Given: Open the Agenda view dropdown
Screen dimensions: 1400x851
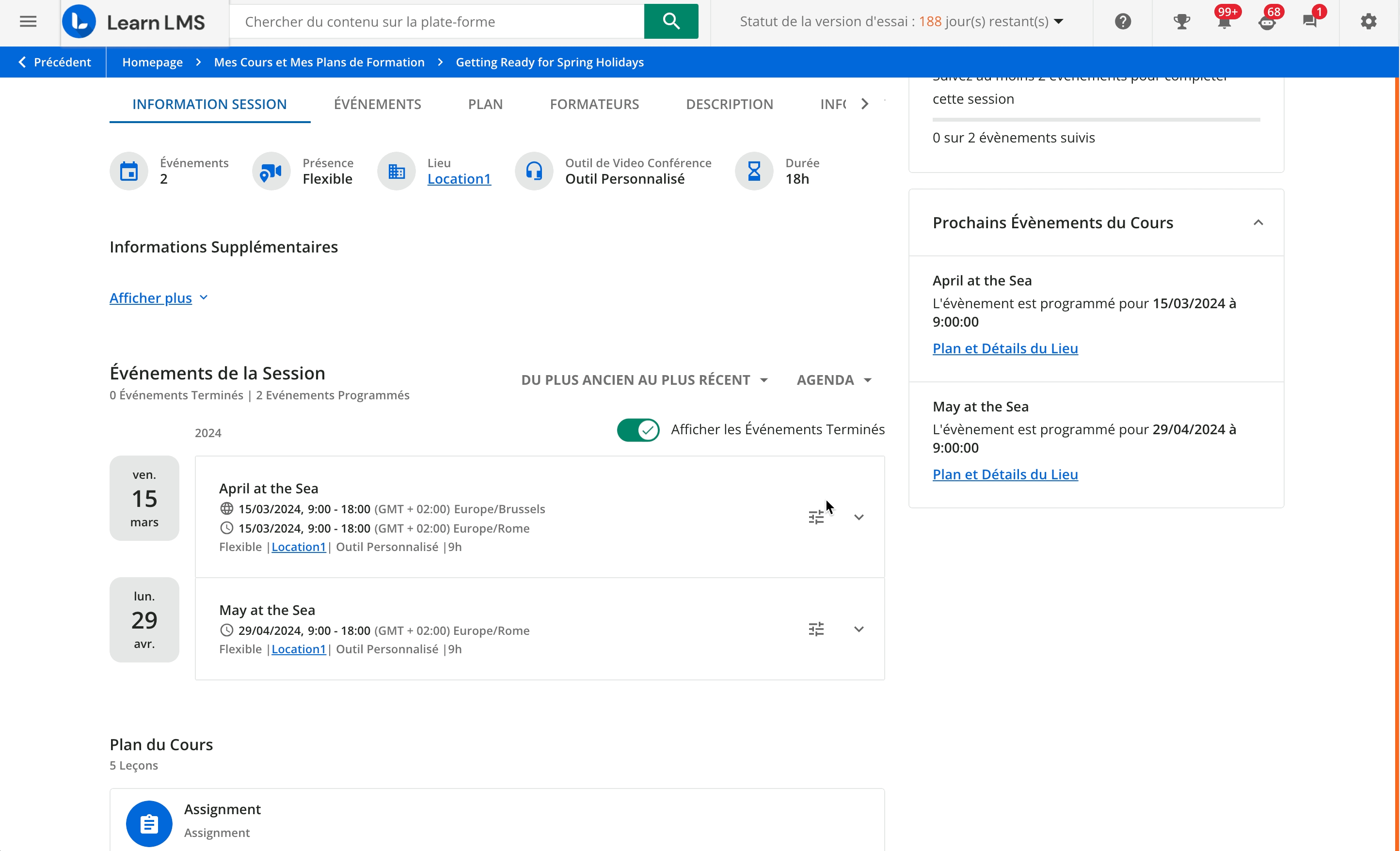Looking at the screenshot, I should [833, 380].
